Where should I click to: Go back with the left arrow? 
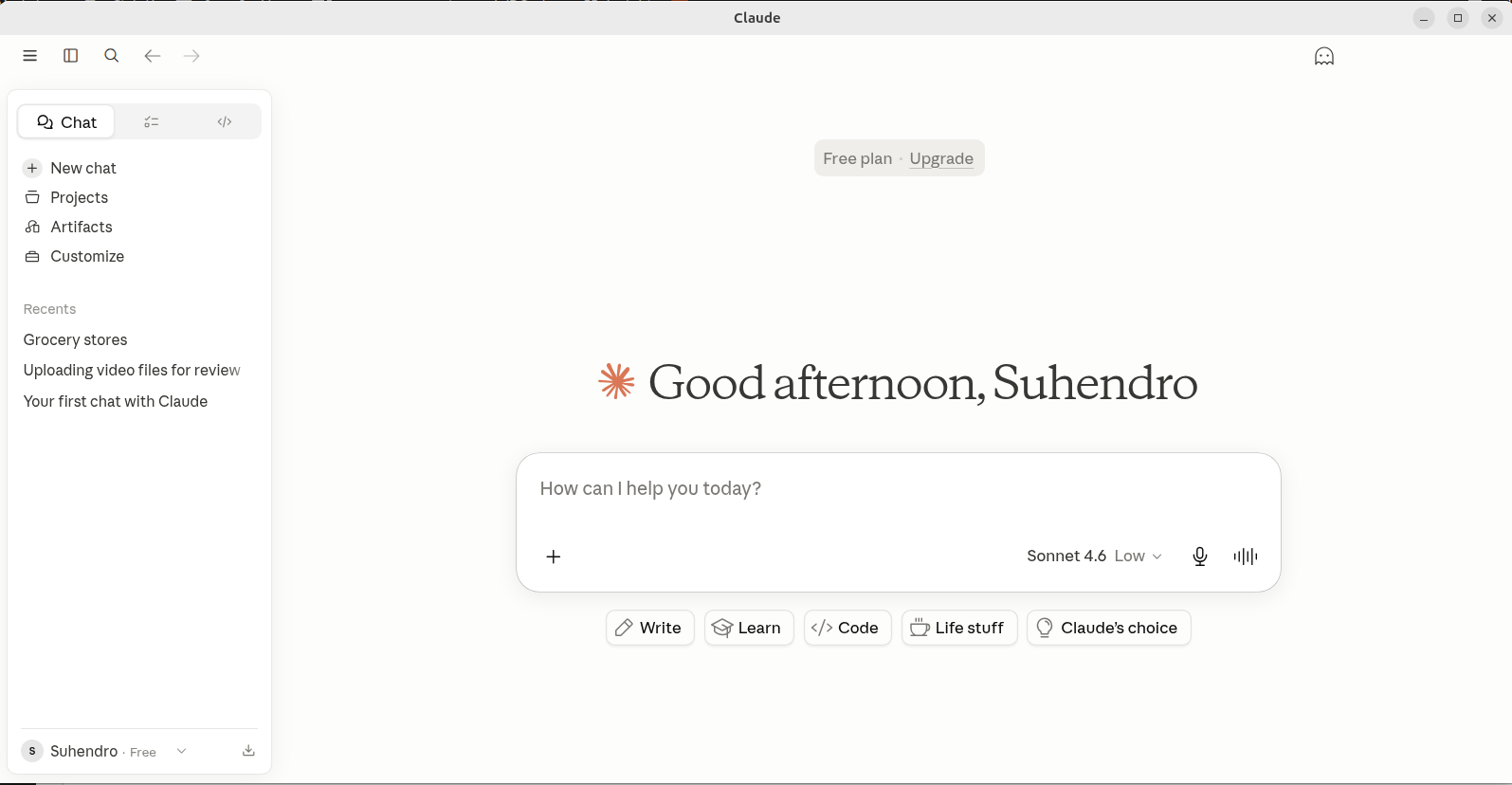coord(152,56)
